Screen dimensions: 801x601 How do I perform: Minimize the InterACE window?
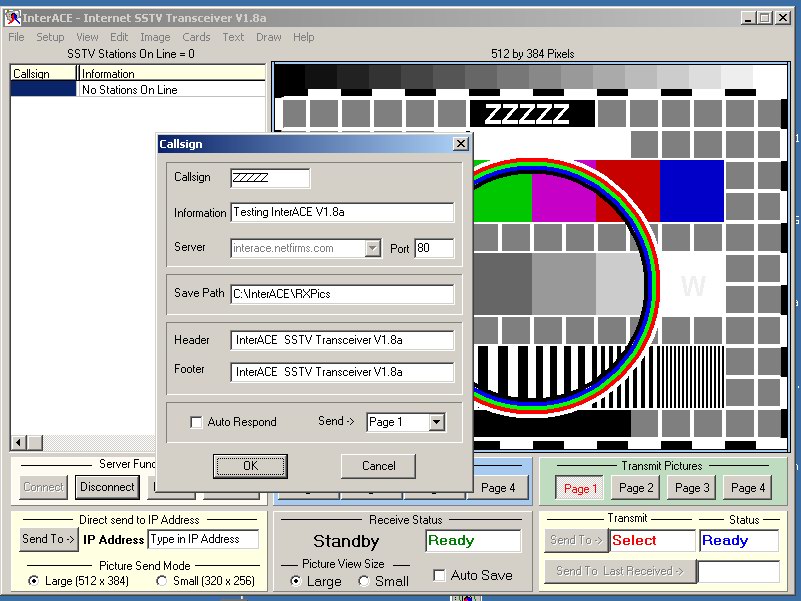click(x=748, y=18)
